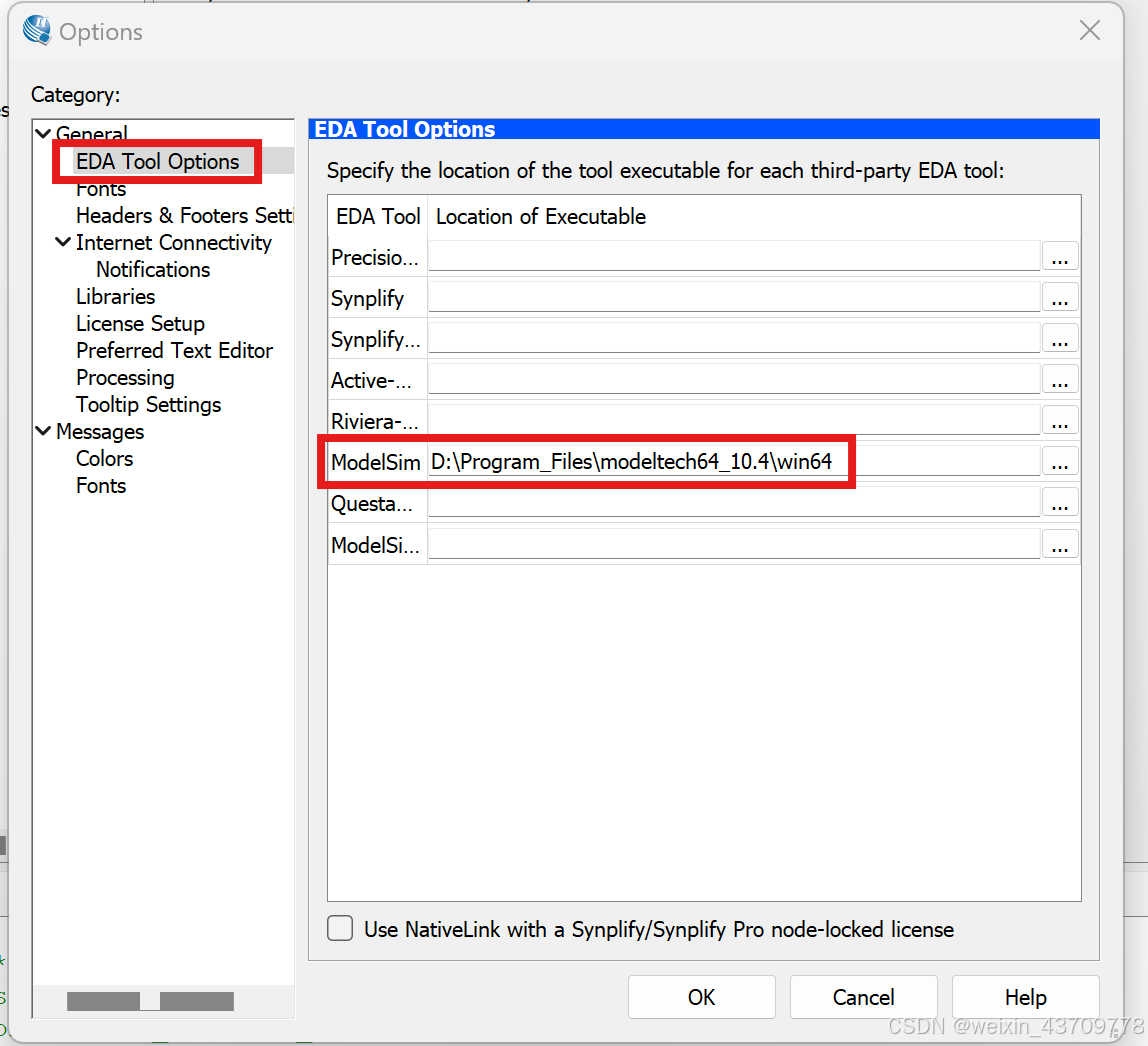
Task: Click the Questa row label
Action: click(372, 504)
